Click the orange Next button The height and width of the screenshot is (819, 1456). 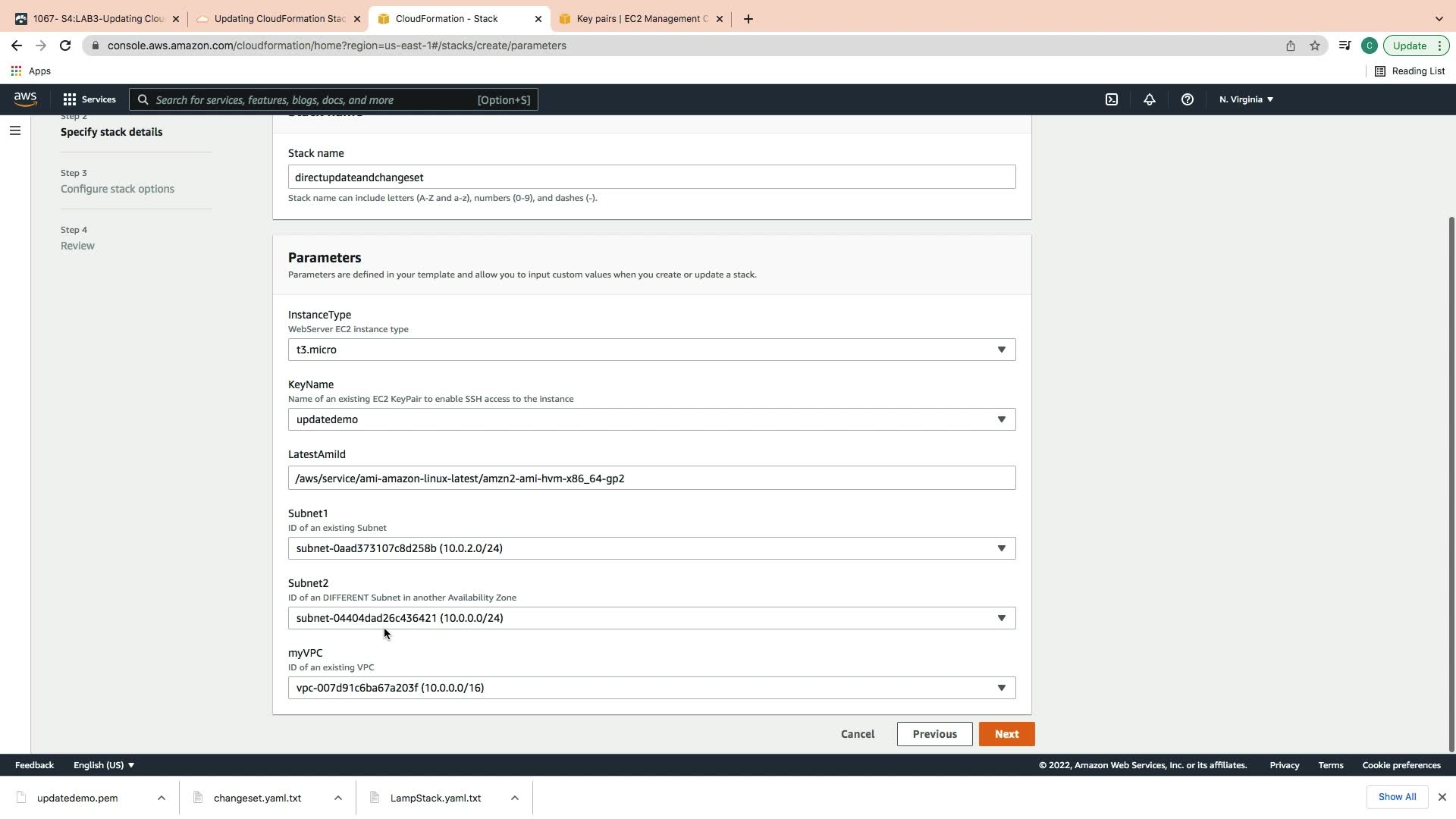[x=1006, y=734]
